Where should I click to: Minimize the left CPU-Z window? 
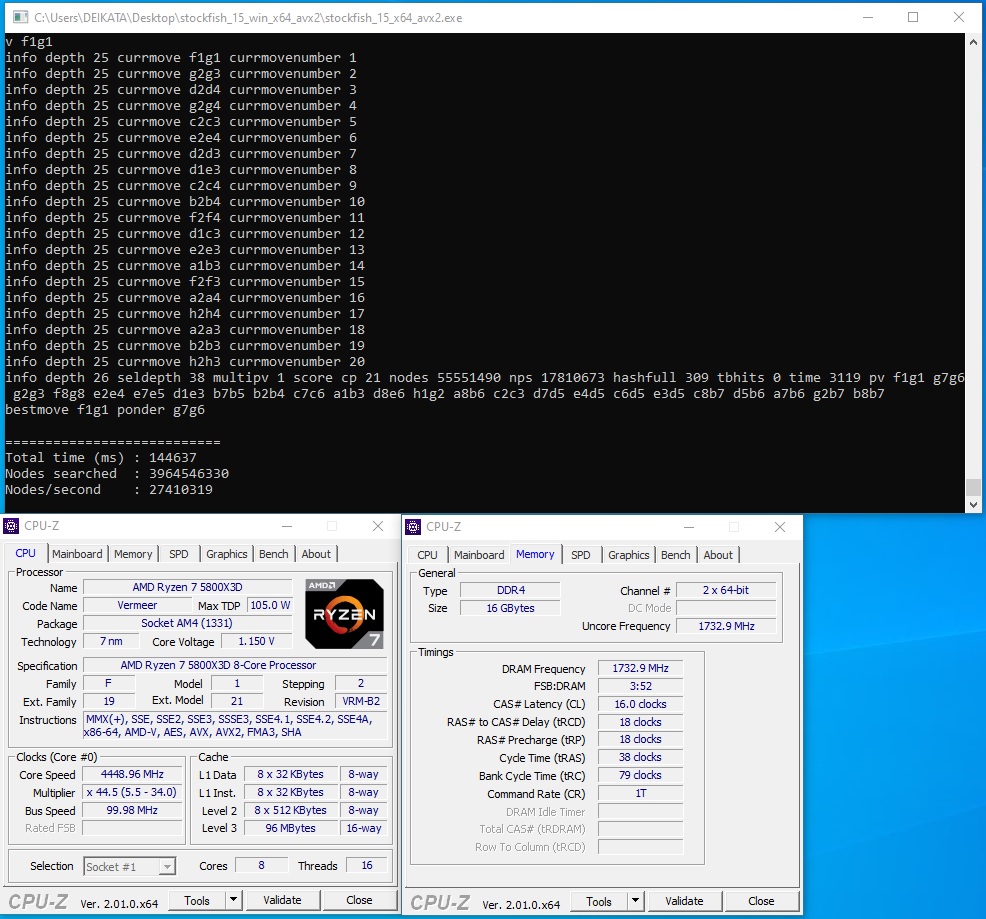point(287,526)
